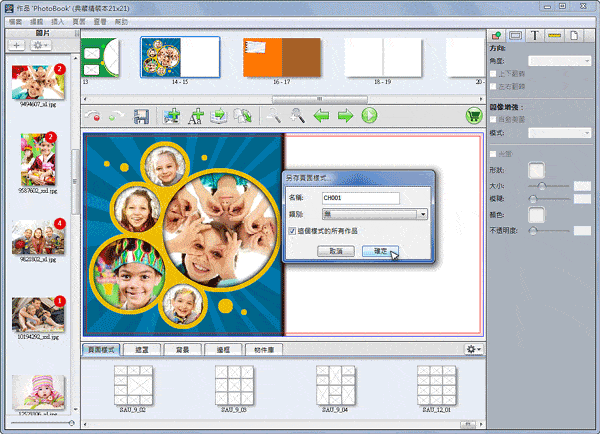Toggle the 上下翻轉 checkbox
This screenshot has width=600, height=434.
point(495,74)
